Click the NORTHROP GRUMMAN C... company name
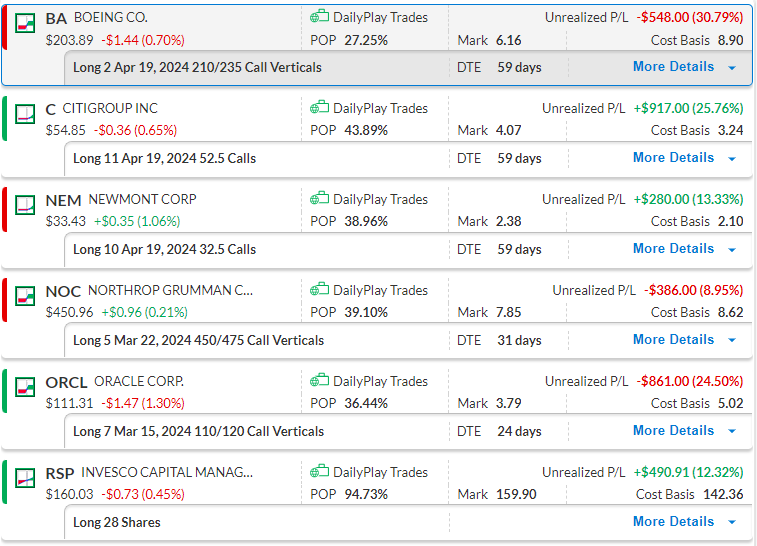The width and height of the screenshot is (757, 546). pos(170,290)
